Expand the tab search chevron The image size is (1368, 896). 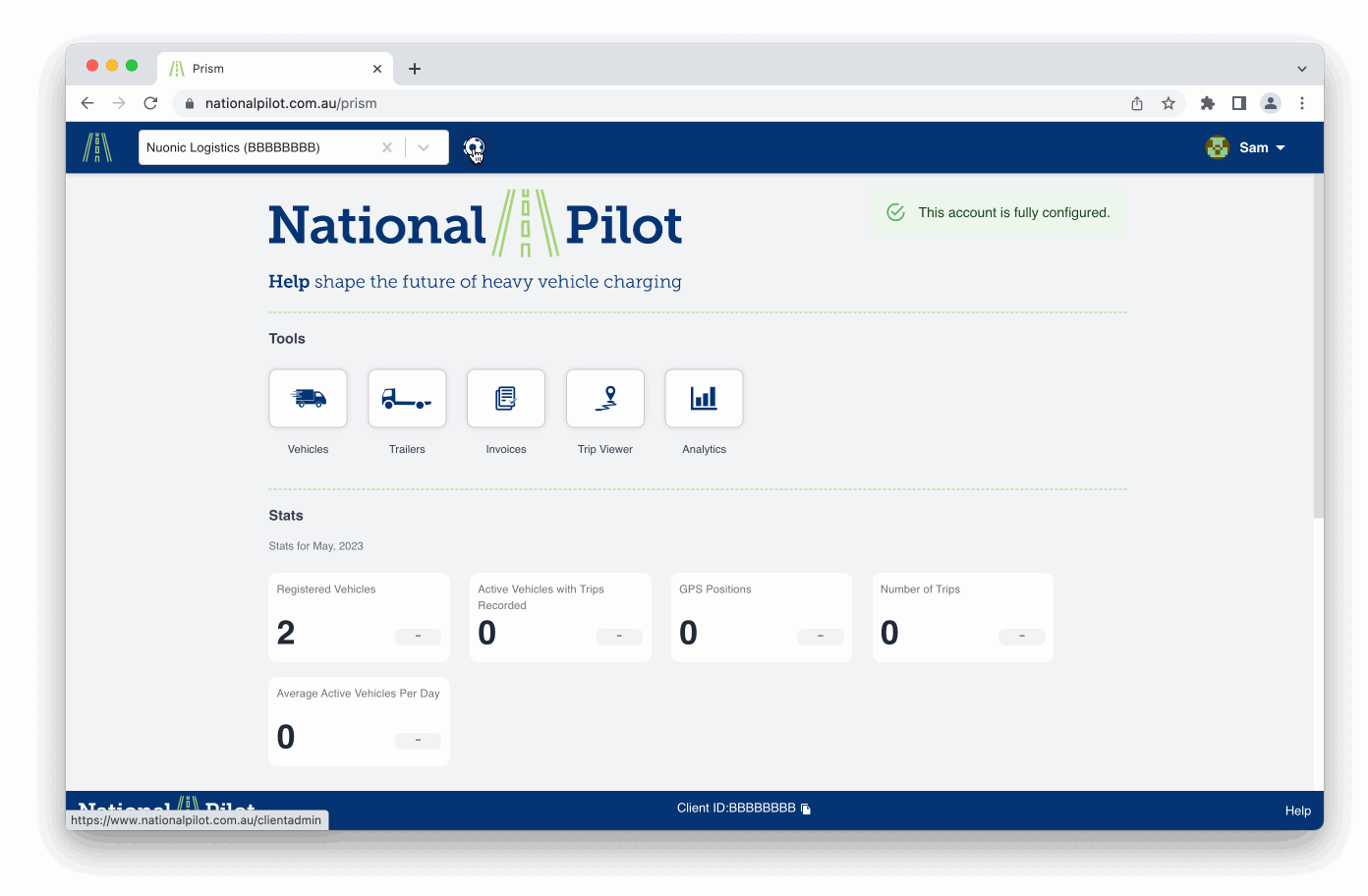pyautogui.click(x=1301, y=69)
